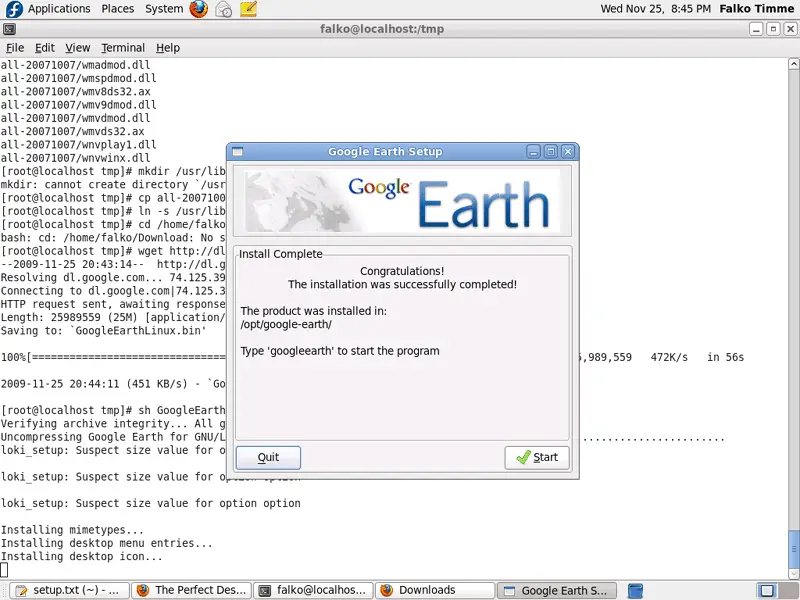Click terminal line 'all-20071007/wmvds32.ax'
Viewport: 800px width, 600px height.
(72, 132)
